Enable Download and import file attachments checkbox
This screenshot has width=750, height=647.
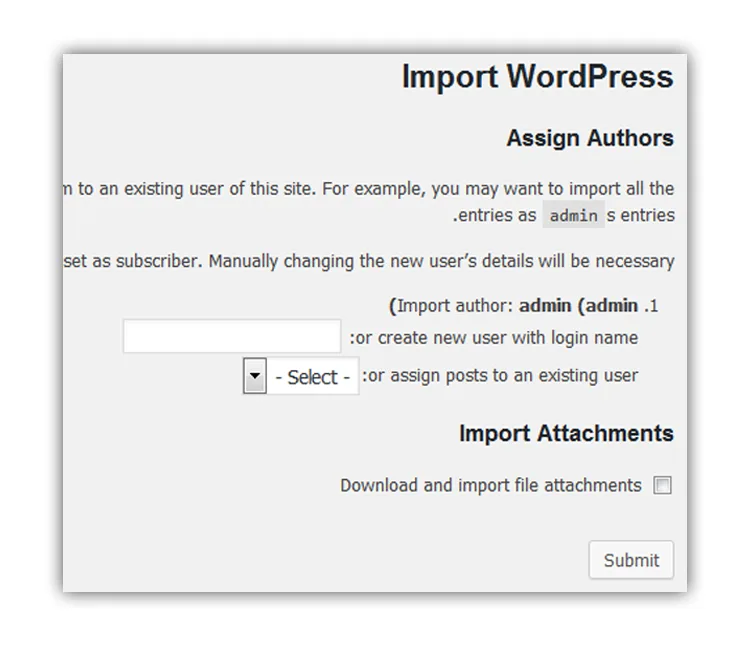pyautogui.click(x=662, y=485)
